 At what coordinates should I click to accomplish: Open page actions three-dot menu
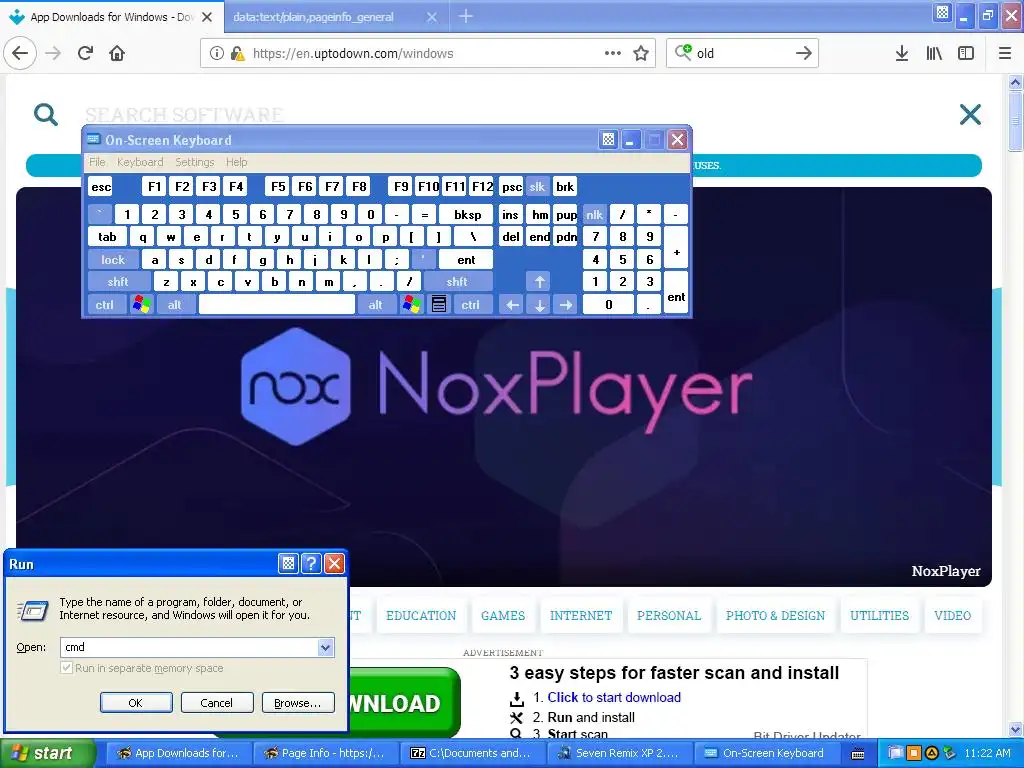[613, 53]
